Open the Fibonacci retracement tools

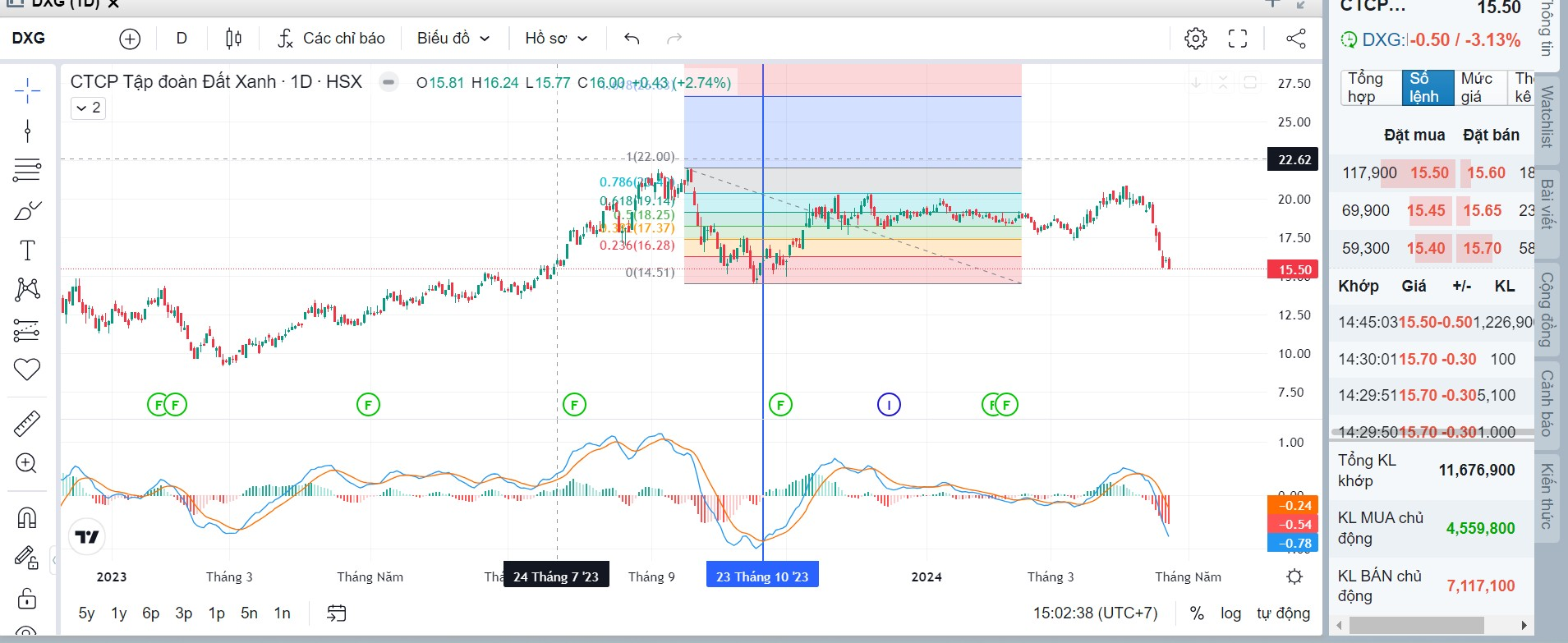[27, 170]
